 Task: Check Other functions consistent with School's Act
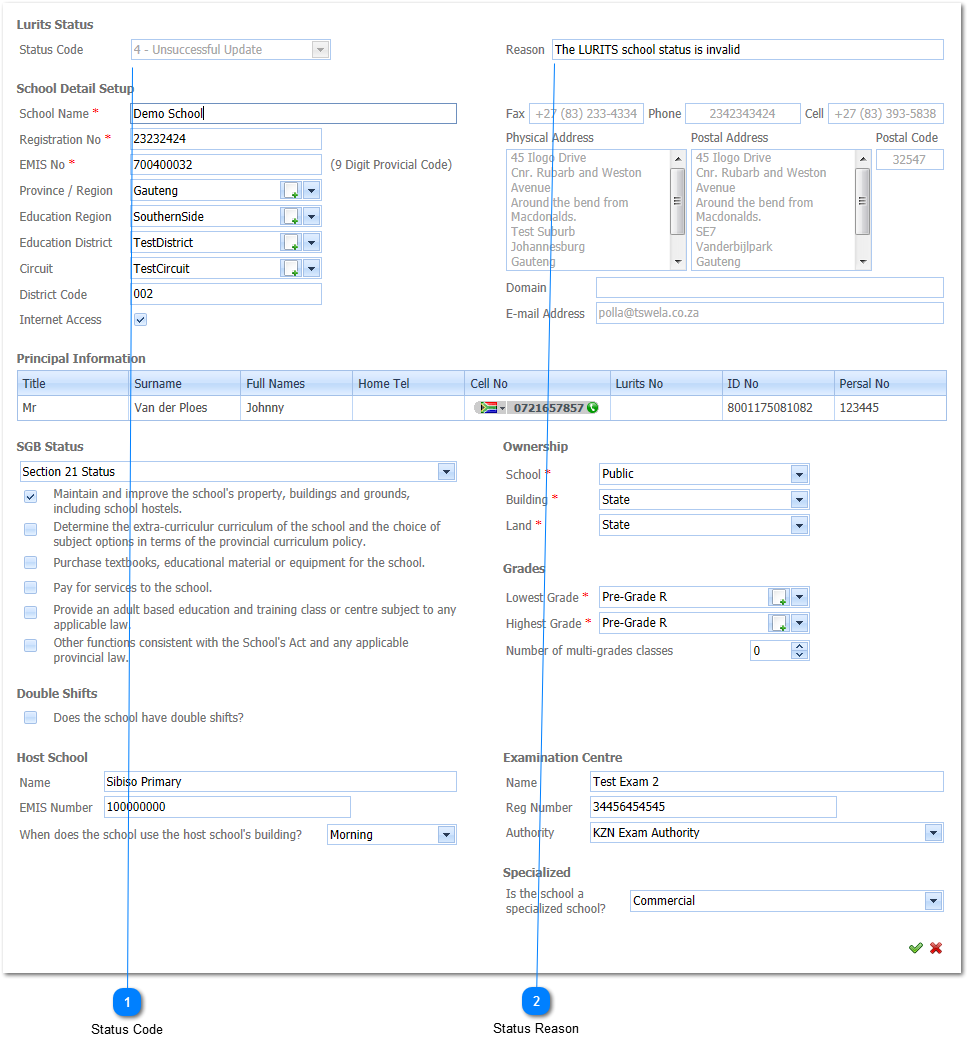tap(30, 645)
